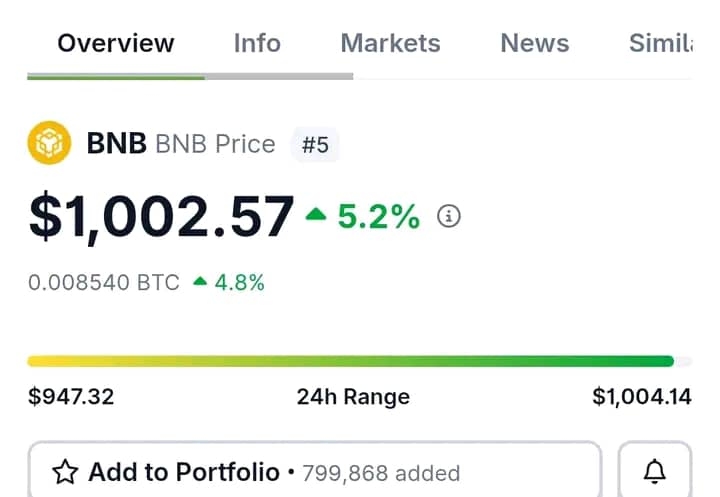Select the Overview tab
This screenshot has height=497, width=720.
coord(115,43)
